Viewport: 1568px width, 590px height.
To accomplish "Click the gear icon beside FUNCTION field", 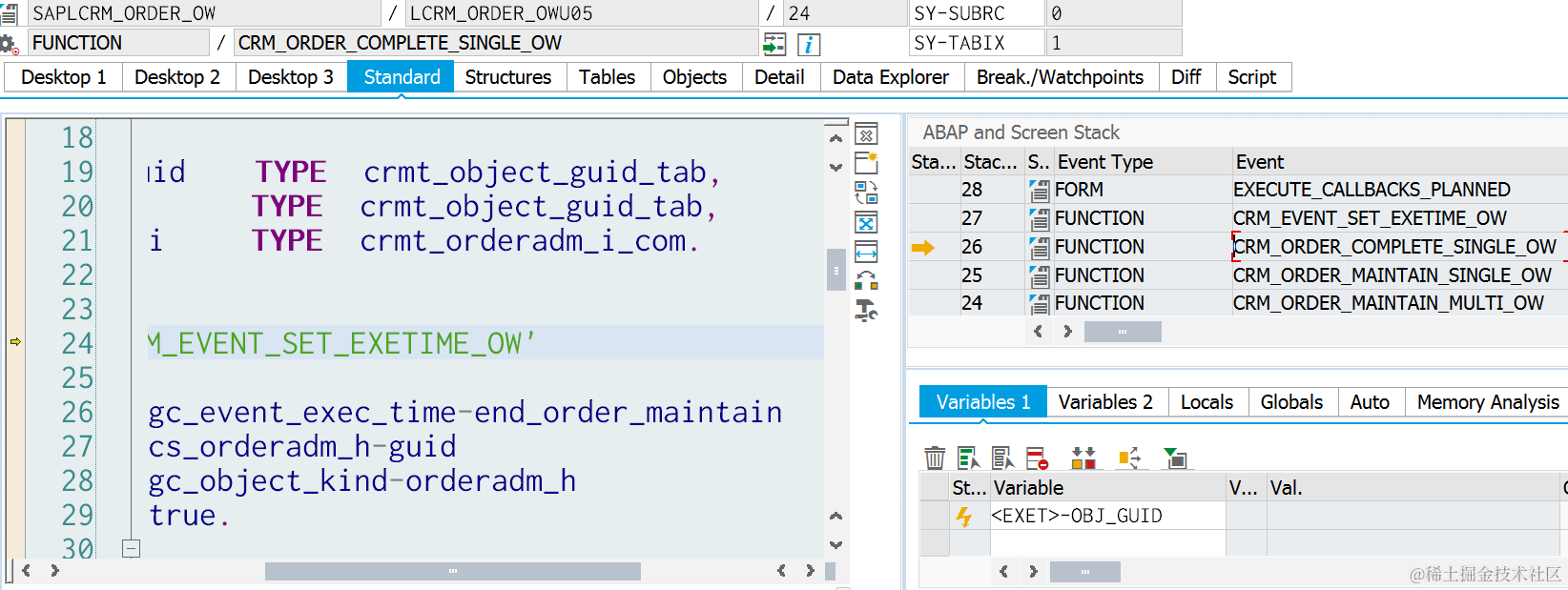I will (9, 44).
